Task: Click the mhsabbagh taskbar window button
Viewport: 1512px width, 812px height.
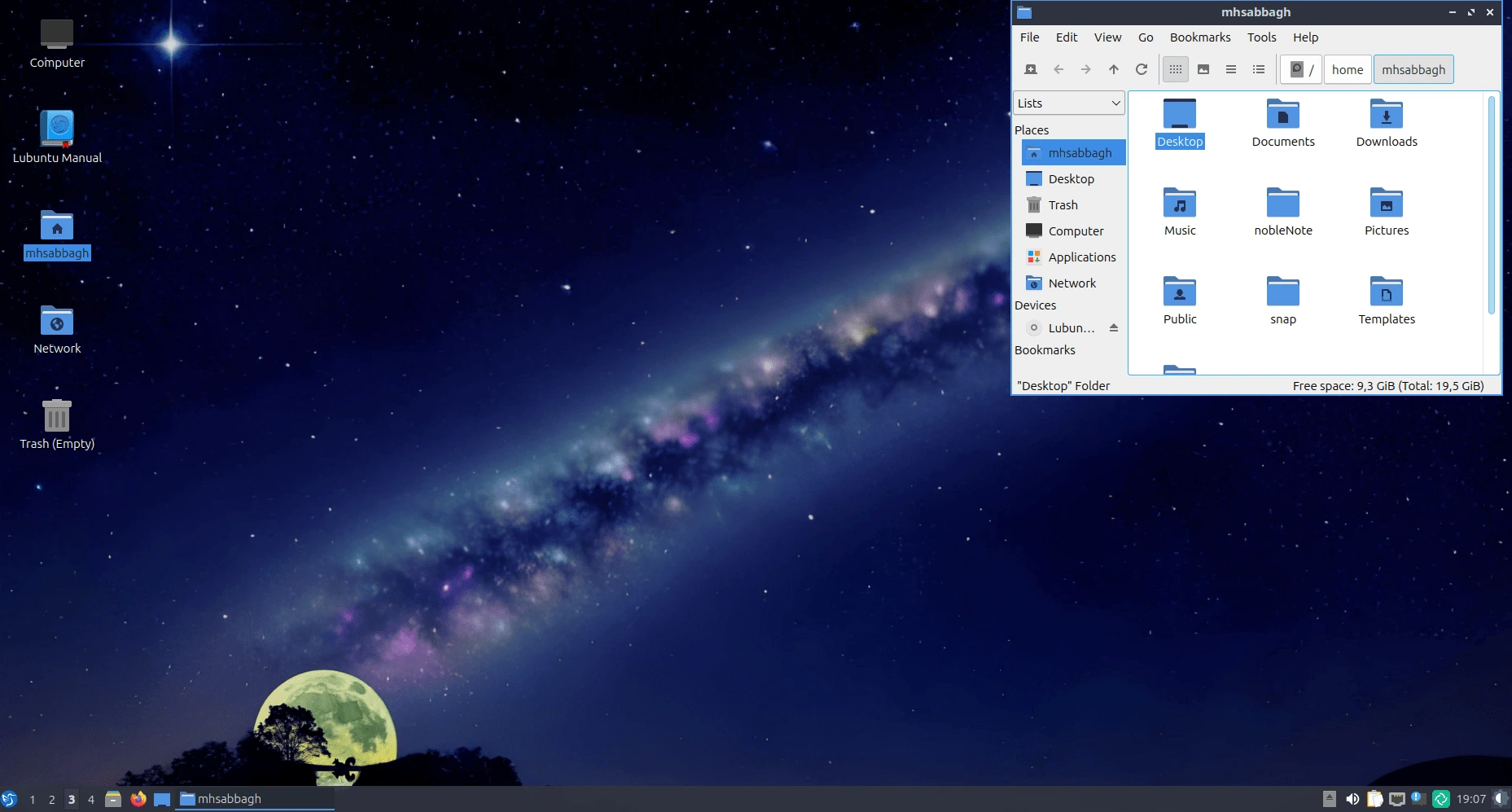Action: [x=255, y=799]
